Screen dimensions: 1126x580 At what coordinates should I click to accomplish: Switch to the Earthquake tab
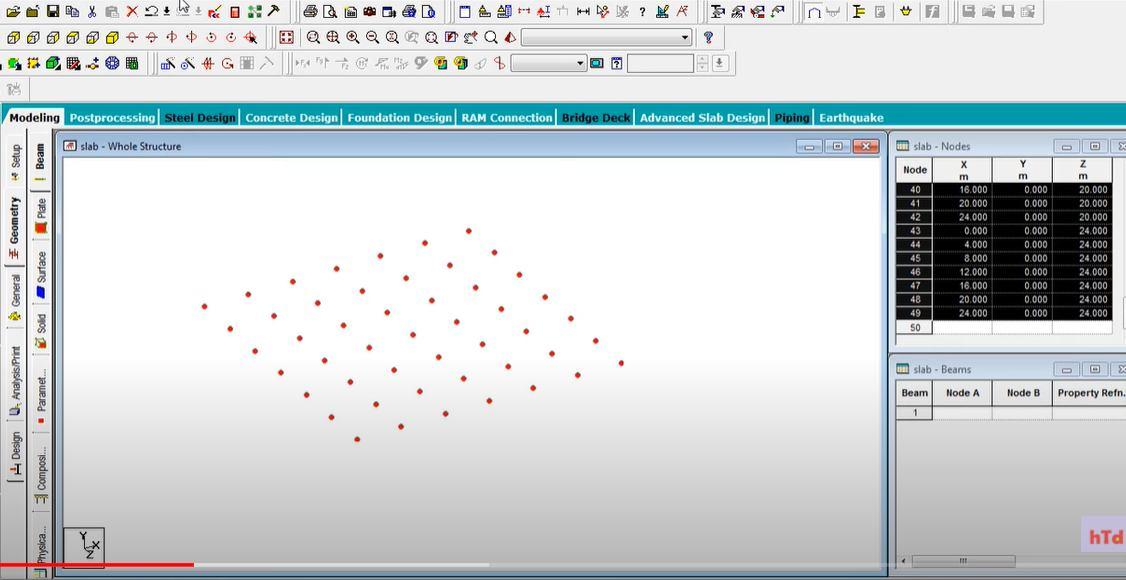[851, 118]
